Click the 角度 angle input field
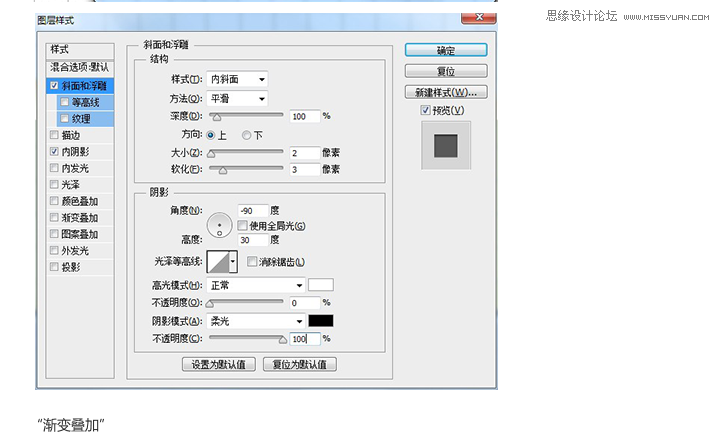This screenshot has width=720, height=441. [253, 211]
